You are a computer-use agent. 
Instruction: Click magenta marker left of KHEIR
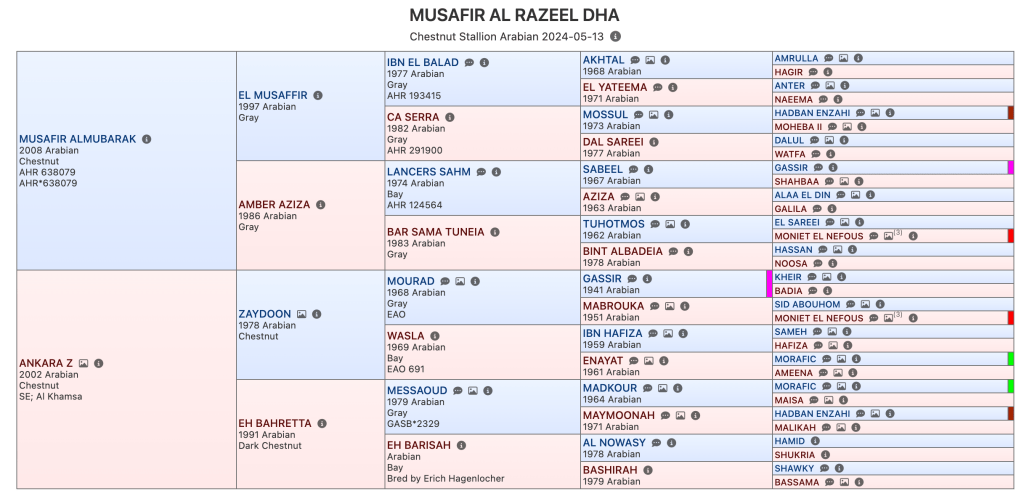(x=769, y=283)
